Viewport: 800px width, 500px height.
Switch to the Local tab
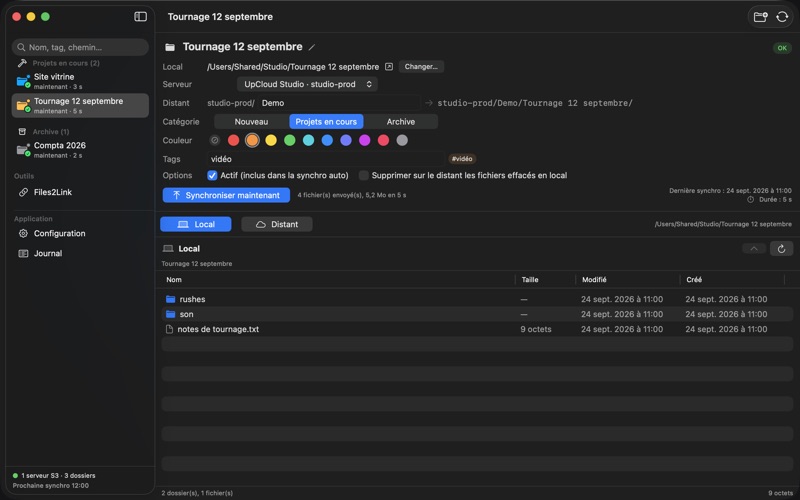[x=196, y=224]
